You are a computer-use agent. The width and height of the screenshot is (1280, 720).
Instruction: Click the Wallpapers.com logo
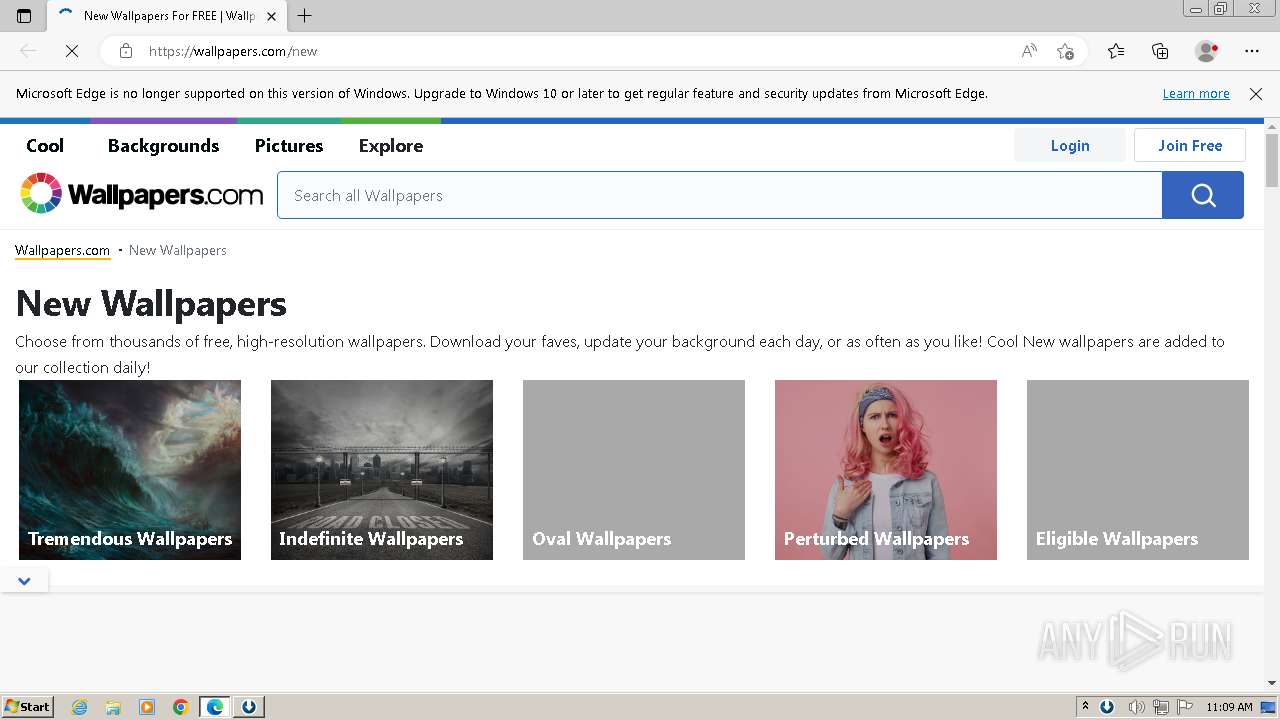click(141, 194)
